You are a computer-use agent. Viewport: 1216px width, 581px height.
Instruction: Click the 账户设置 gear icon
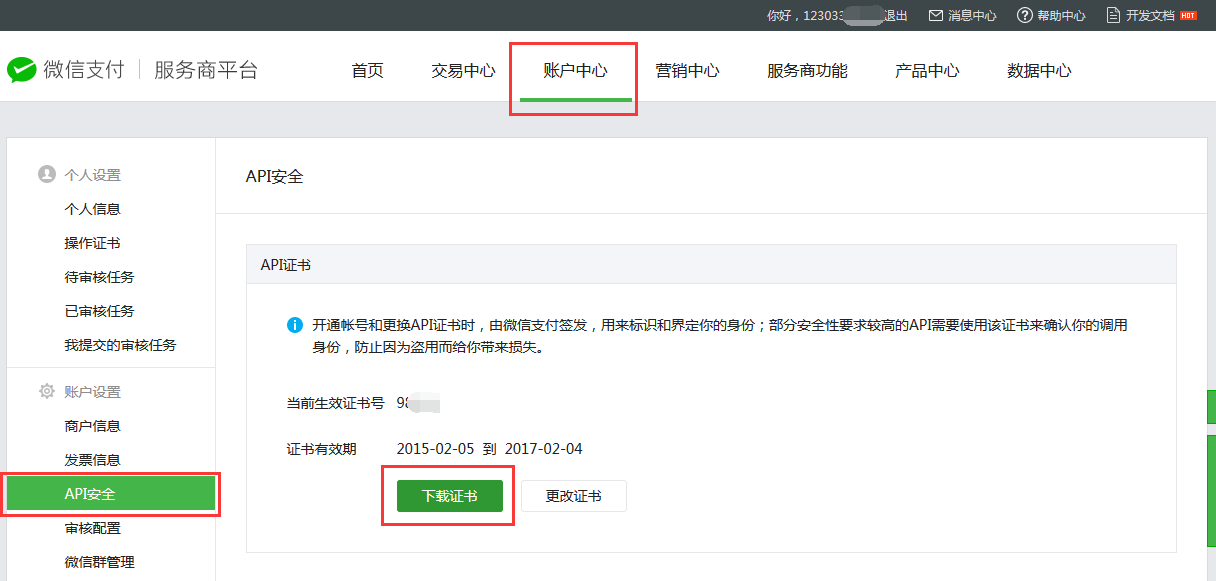pyautogui.click(x=46, y=392)
